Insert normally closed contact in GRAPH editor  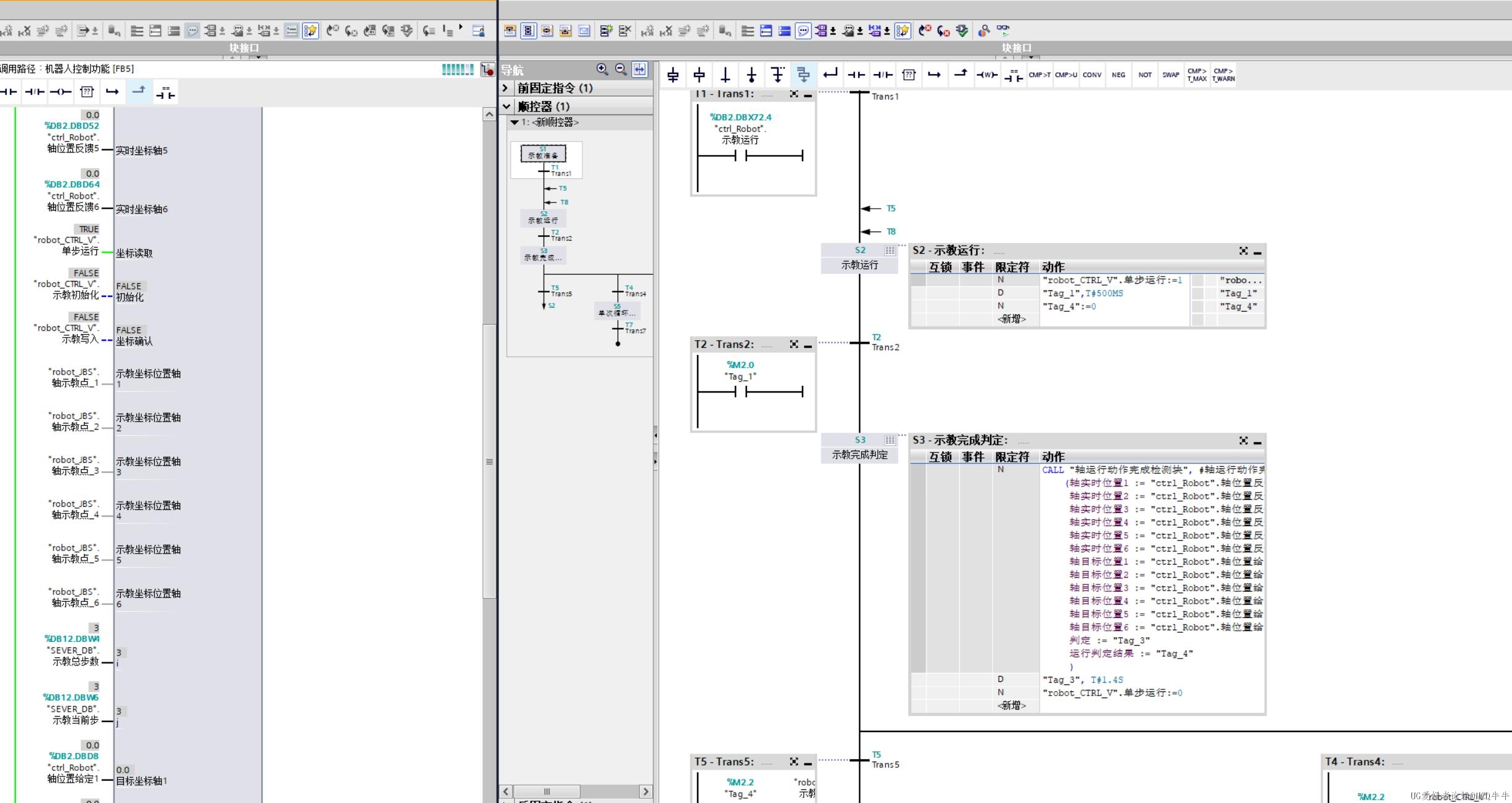tap(883, 75)
